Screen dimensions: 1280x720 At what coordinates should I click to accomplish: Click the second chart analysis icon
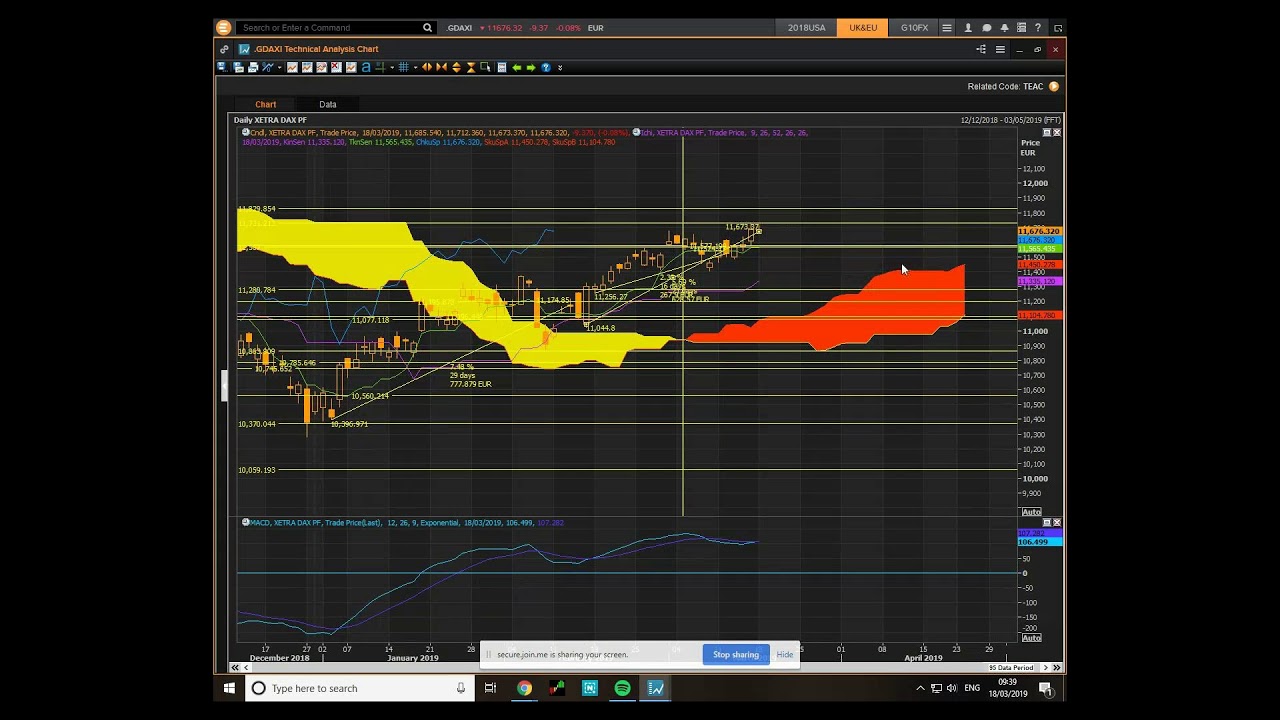coord(307,67)
